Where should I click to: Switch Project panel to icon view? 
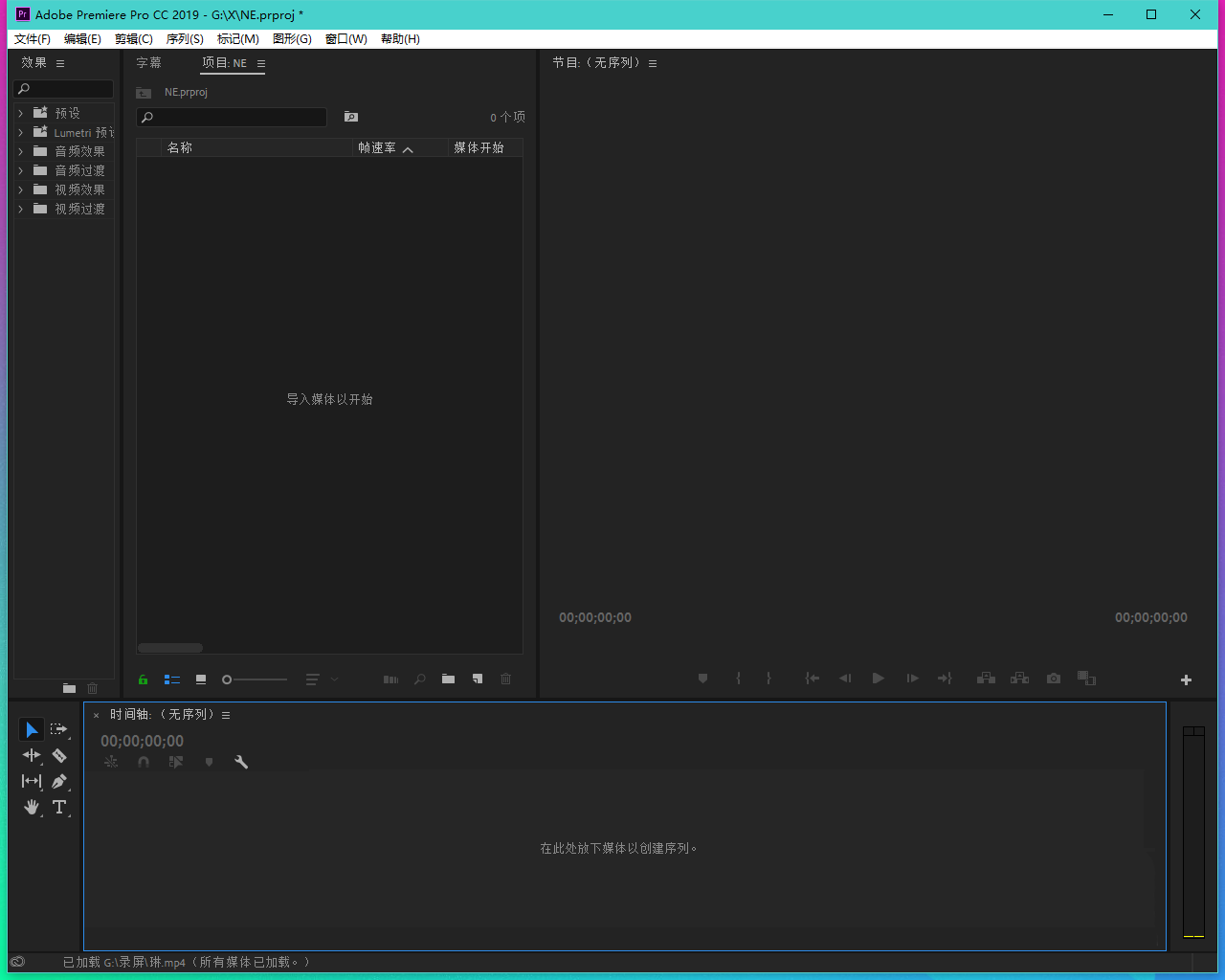(x=201, y=679)
